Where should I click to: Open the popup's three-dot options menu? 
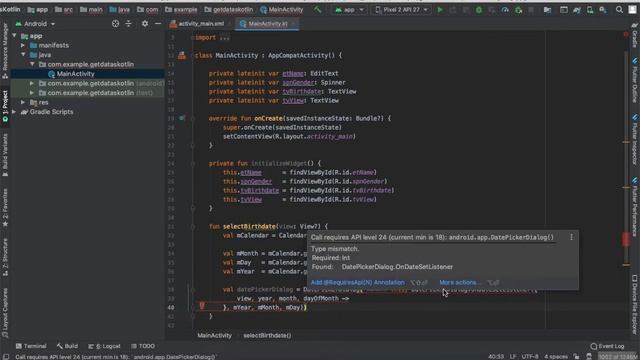(x=571, y=237)
